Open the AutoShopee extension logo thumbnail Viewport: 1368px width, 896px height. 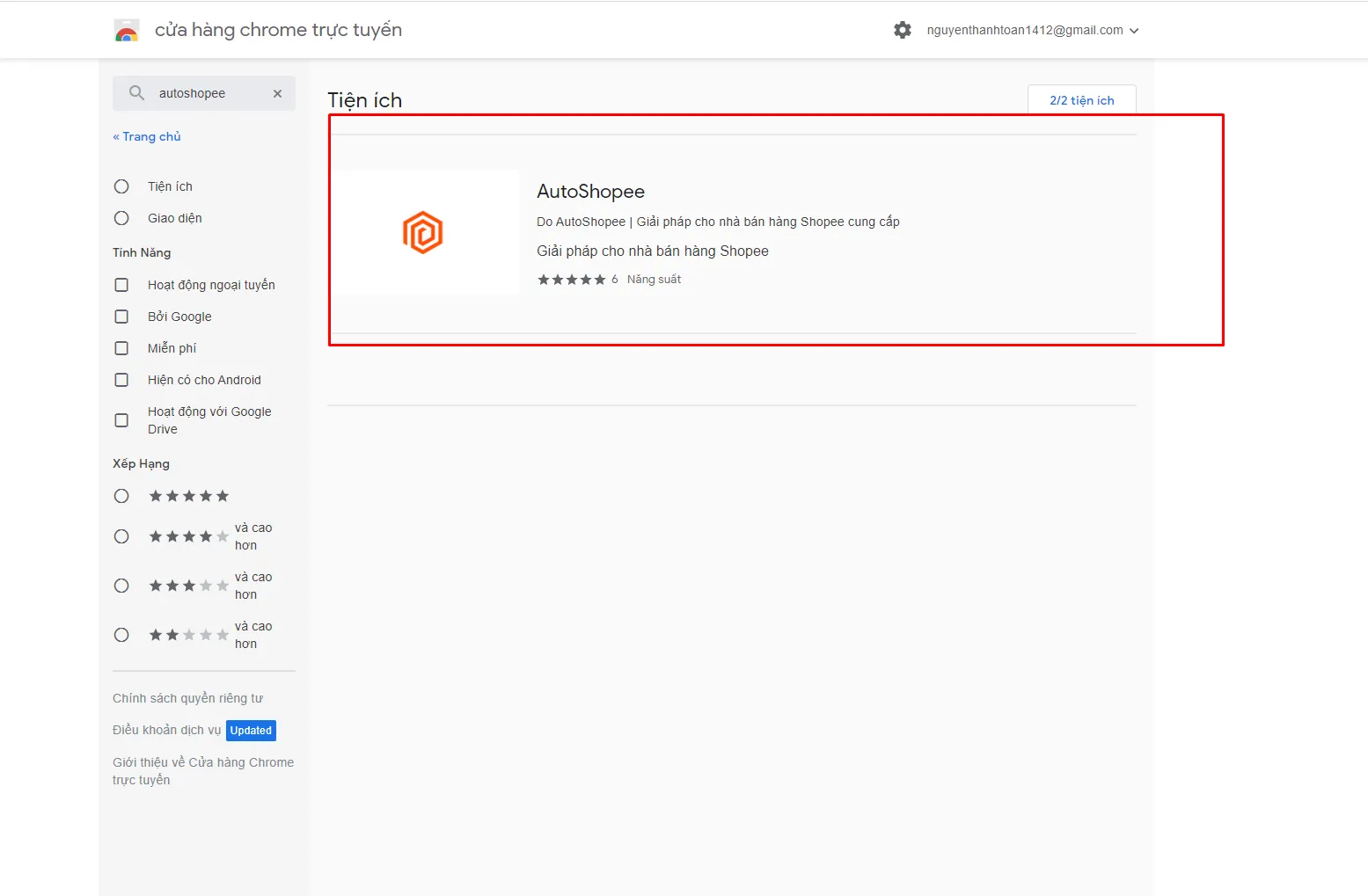tap(423, 232)
